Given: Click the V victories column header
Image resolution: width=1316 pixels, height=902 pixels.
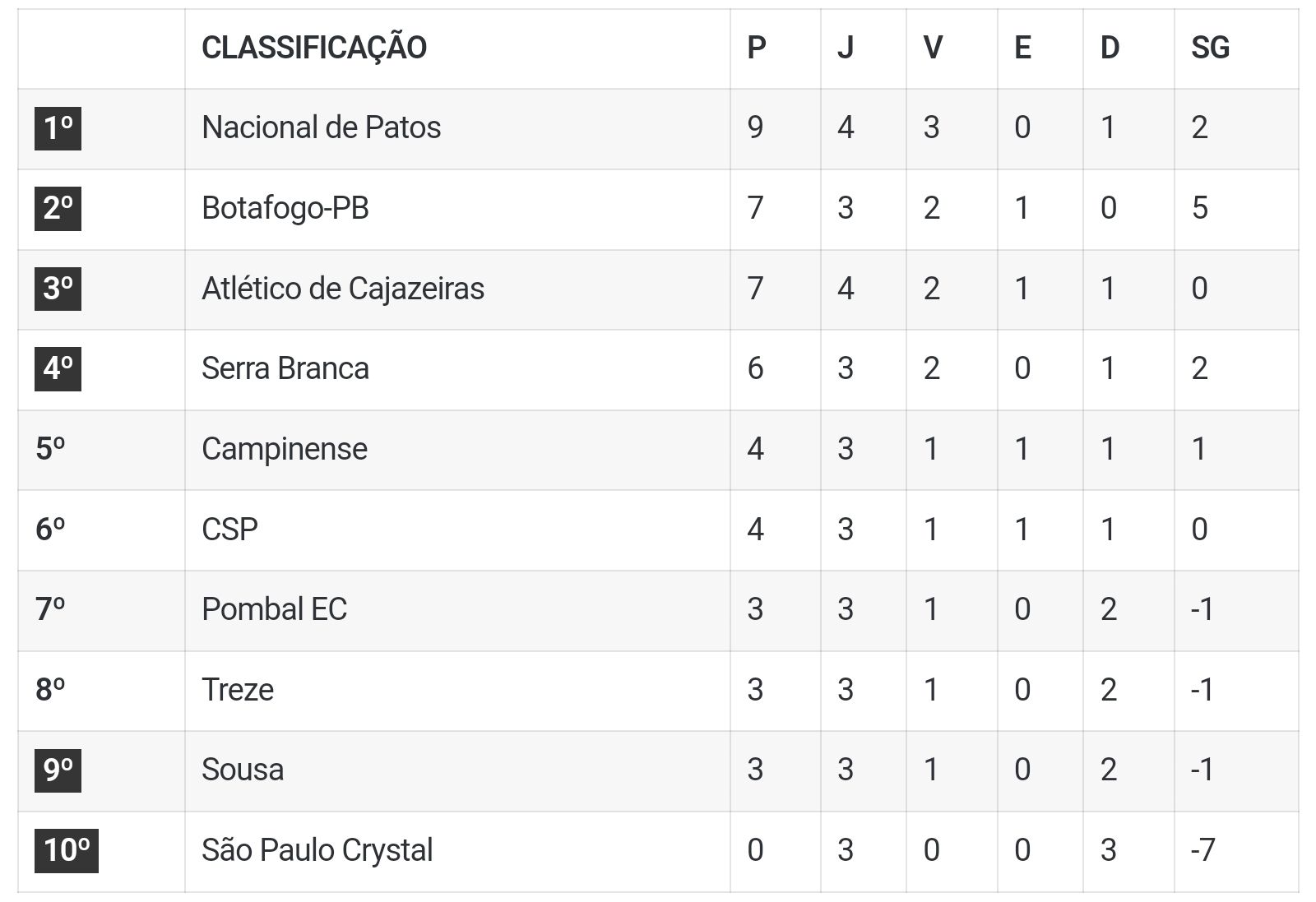Looking at the screenshot, I should 933,48.
